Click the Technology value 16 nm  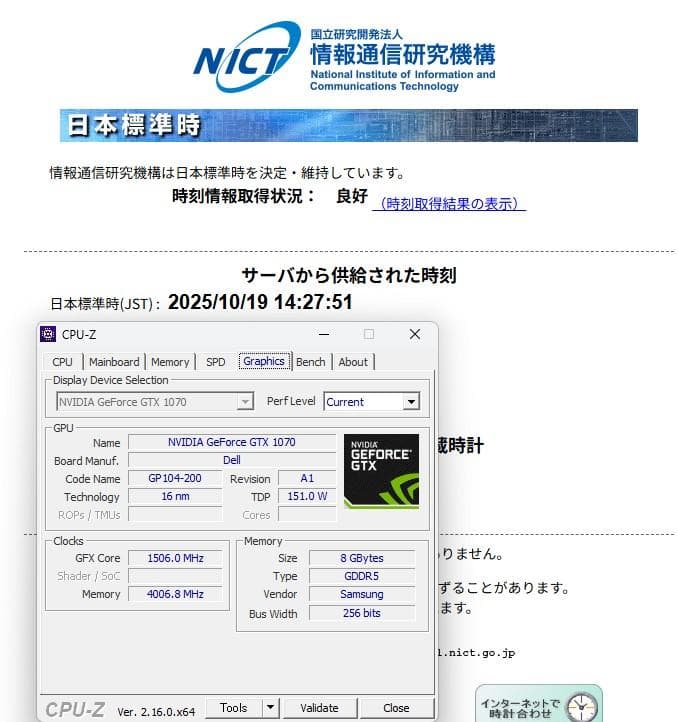(175, 496)
